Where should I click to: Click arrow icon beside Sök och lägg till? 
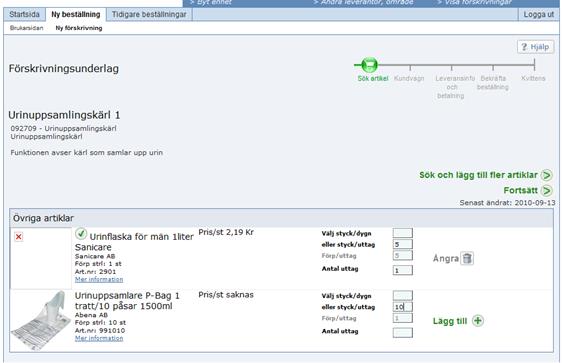click(x=546, y=175)
